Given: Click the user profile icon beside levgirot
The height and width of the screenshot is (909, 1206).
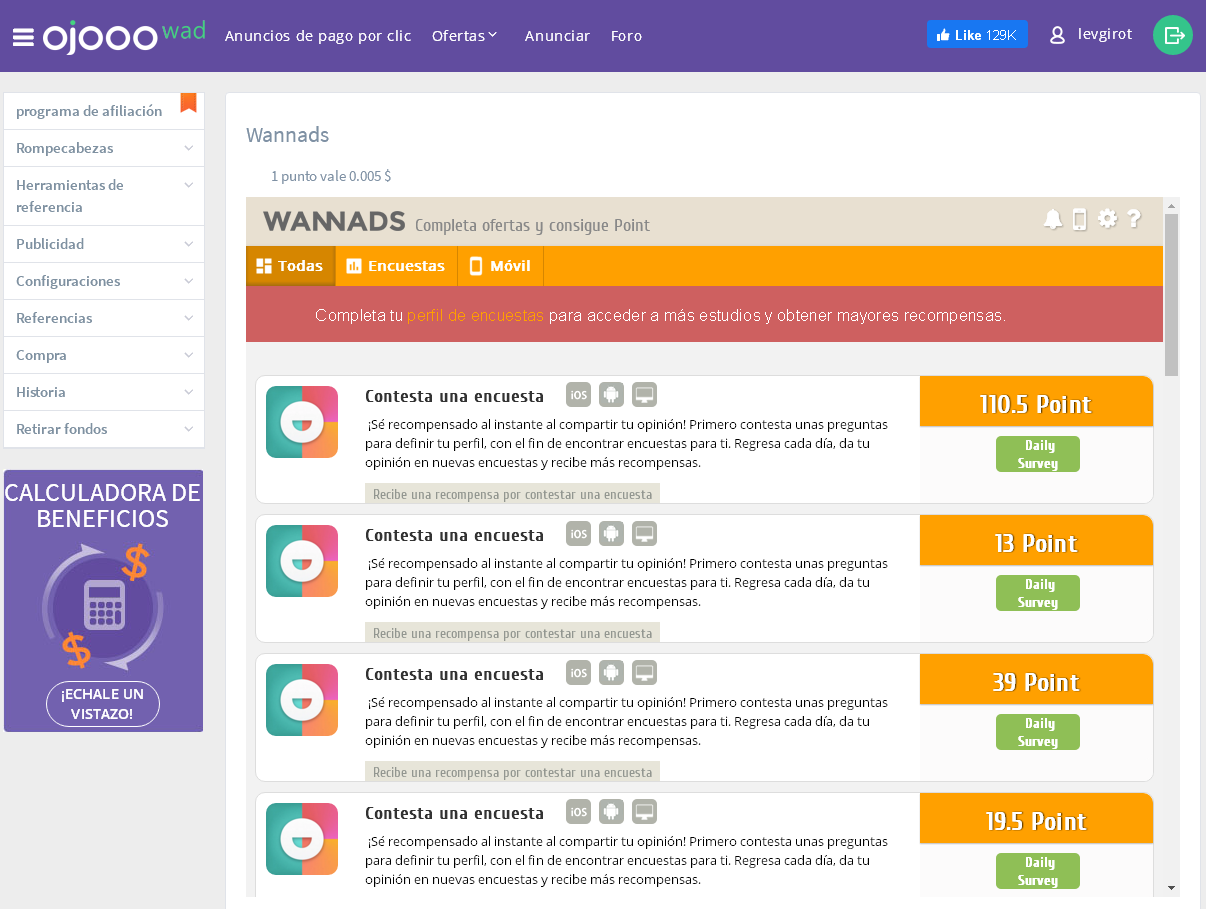Looking at the screenshot, I should coord(1057,35).
